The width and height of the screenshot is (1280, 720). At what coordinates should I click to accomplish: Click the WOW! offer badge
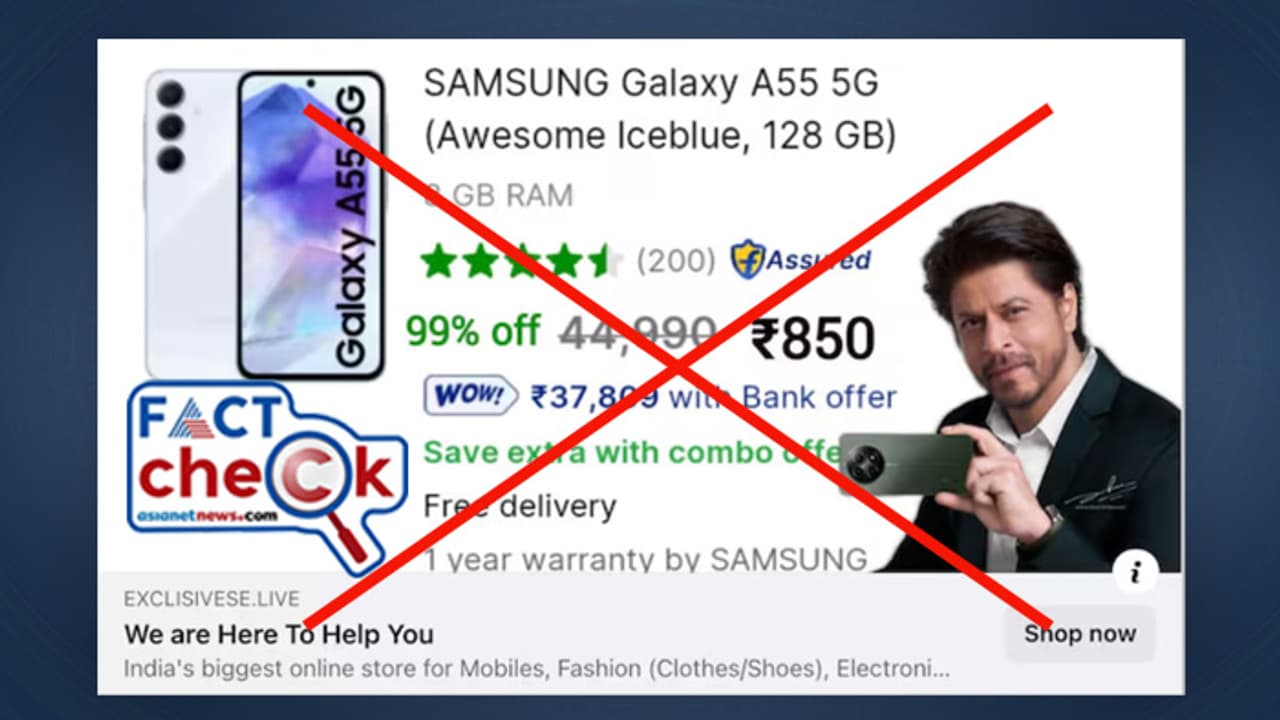click(471, 396)
